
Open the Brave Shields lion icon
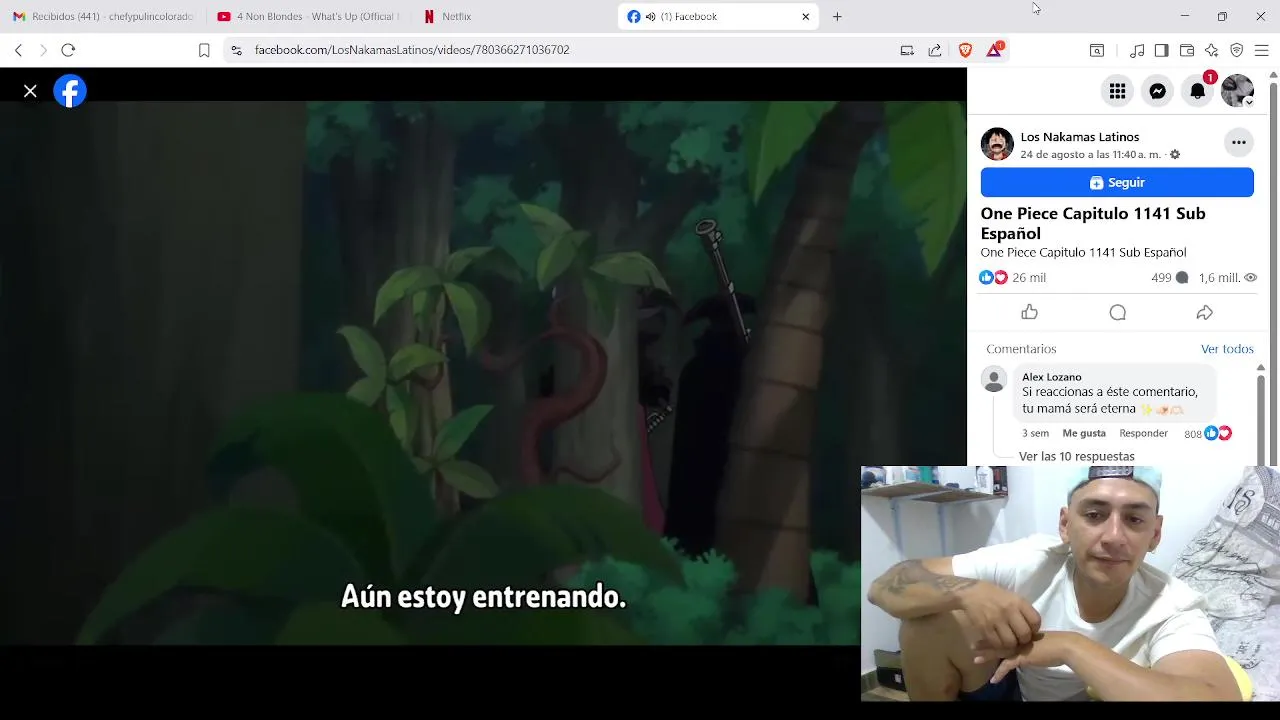[965, 50]
